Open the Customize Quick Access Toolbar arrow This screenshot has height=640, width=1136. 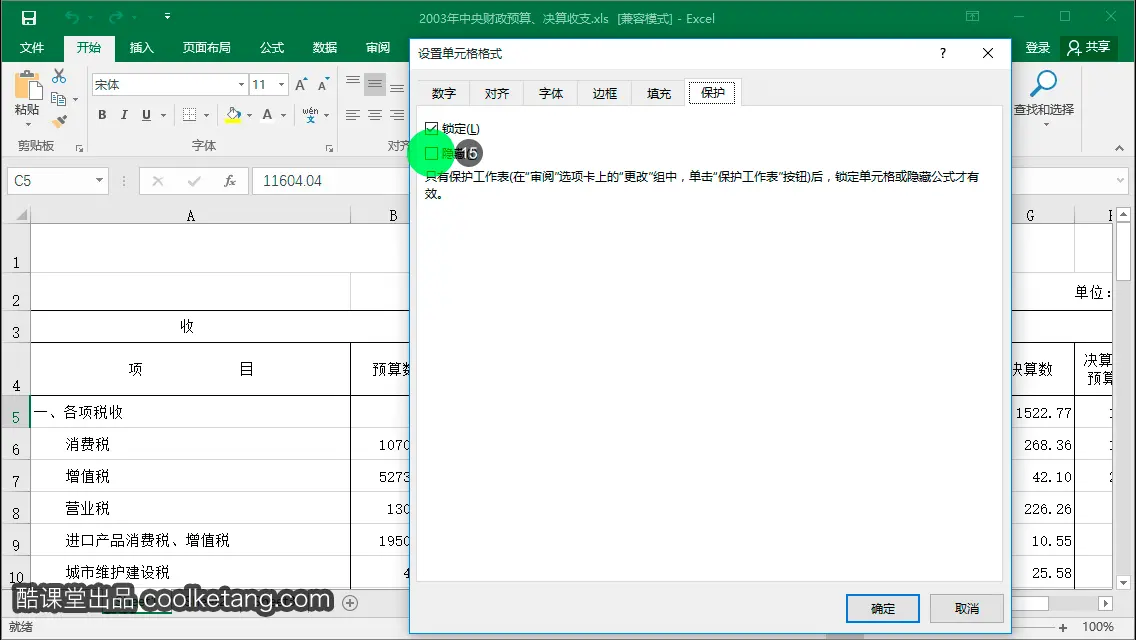click(167, 16)
